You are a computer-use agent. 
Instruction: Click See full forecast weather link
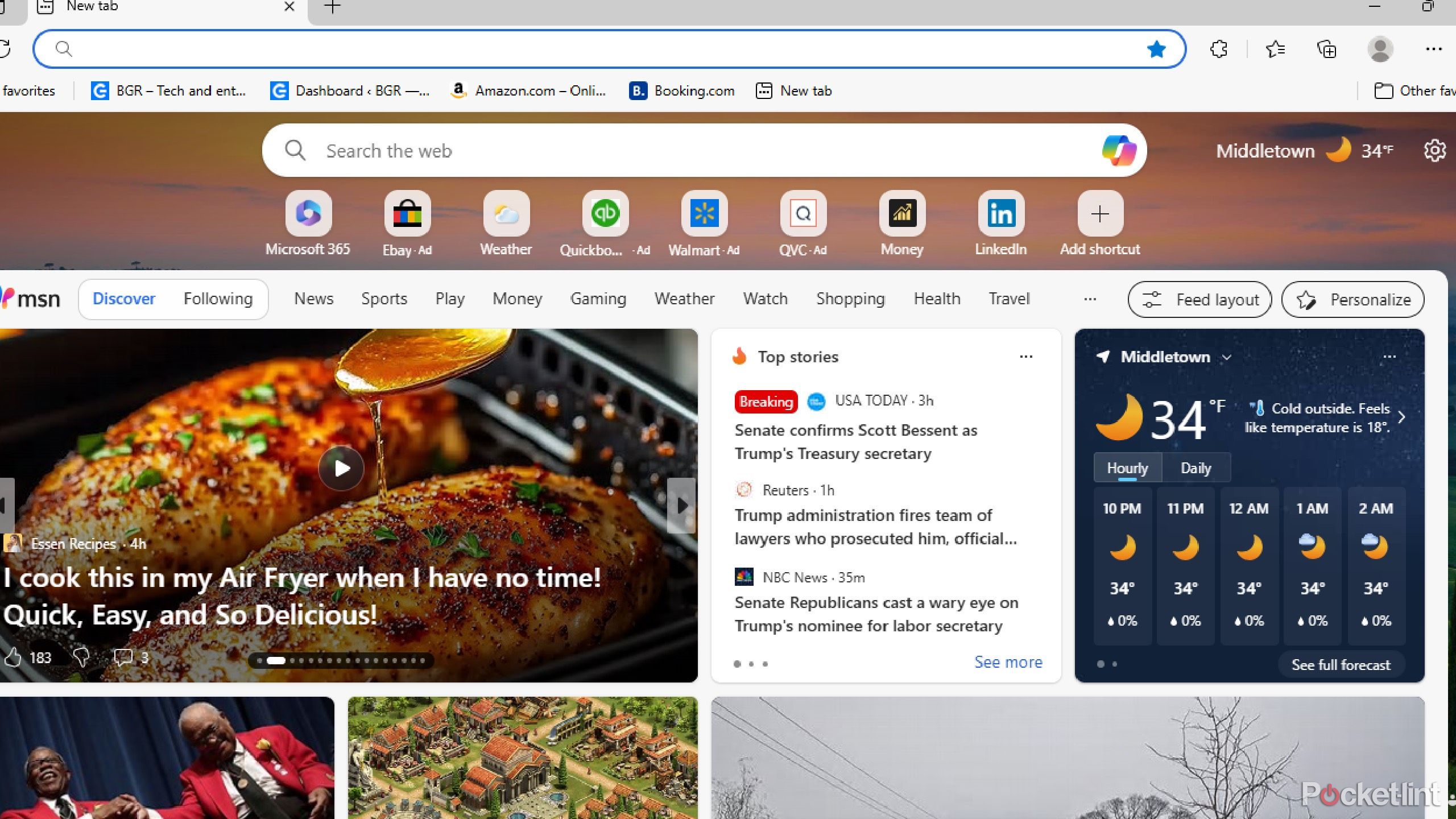(1341, 665)
